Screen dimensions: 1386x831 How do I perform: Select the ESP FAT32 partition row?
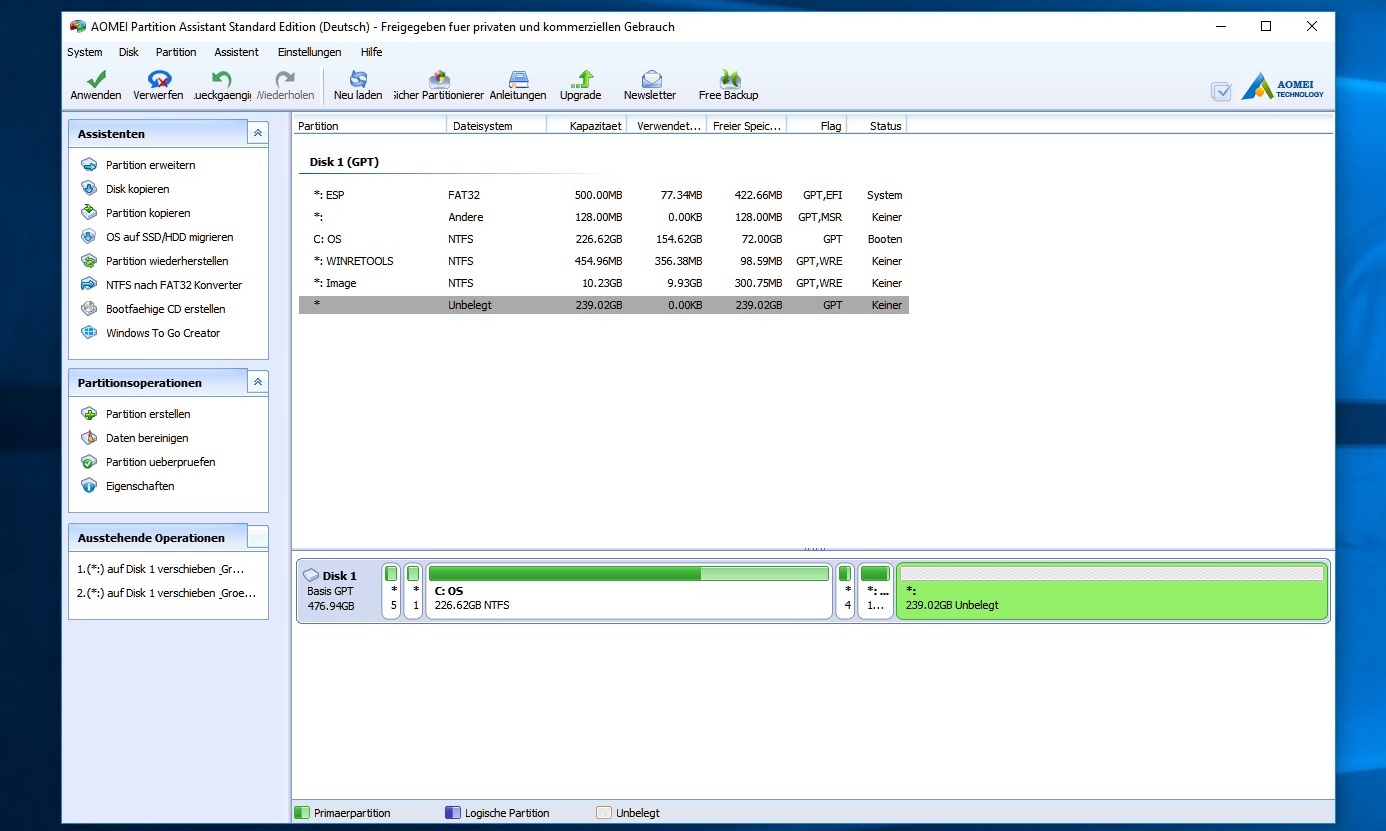click(603, 195)
